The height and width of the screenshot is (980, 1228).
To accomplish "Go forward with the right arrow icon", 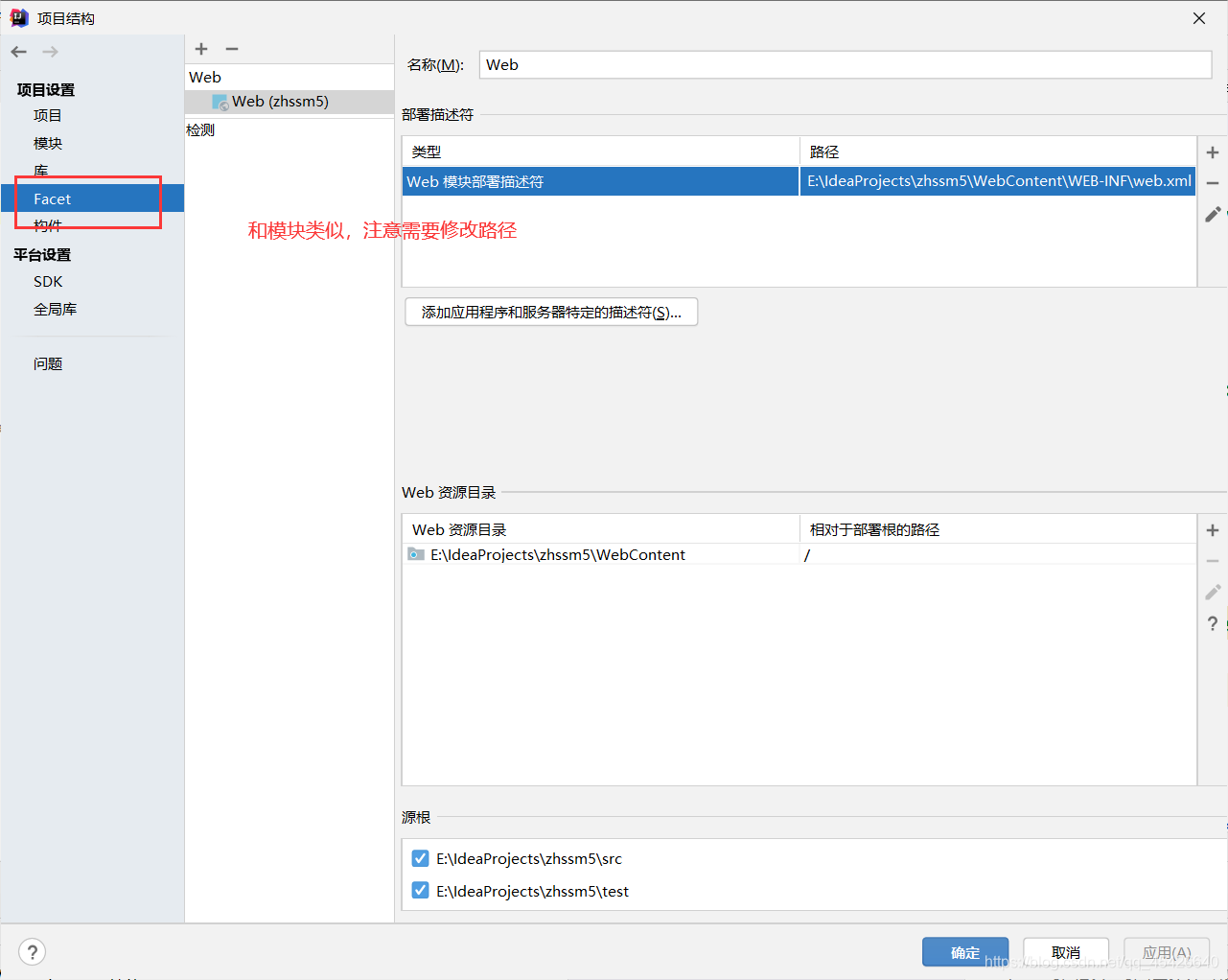I will (x=51, y=52).
